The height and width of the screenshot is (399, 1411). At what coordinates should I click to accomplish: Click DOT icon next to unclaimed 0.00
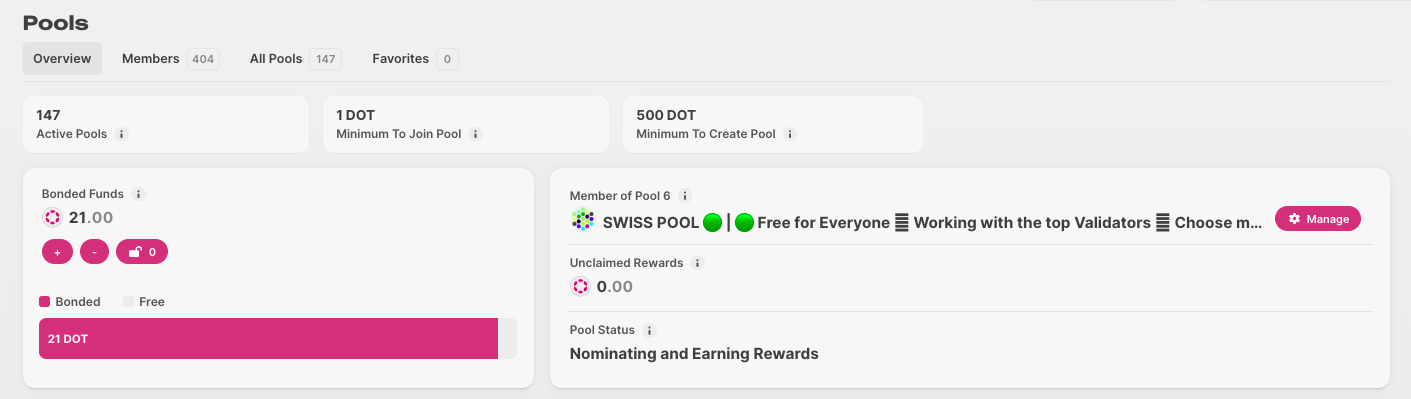[x=580, y=287]
